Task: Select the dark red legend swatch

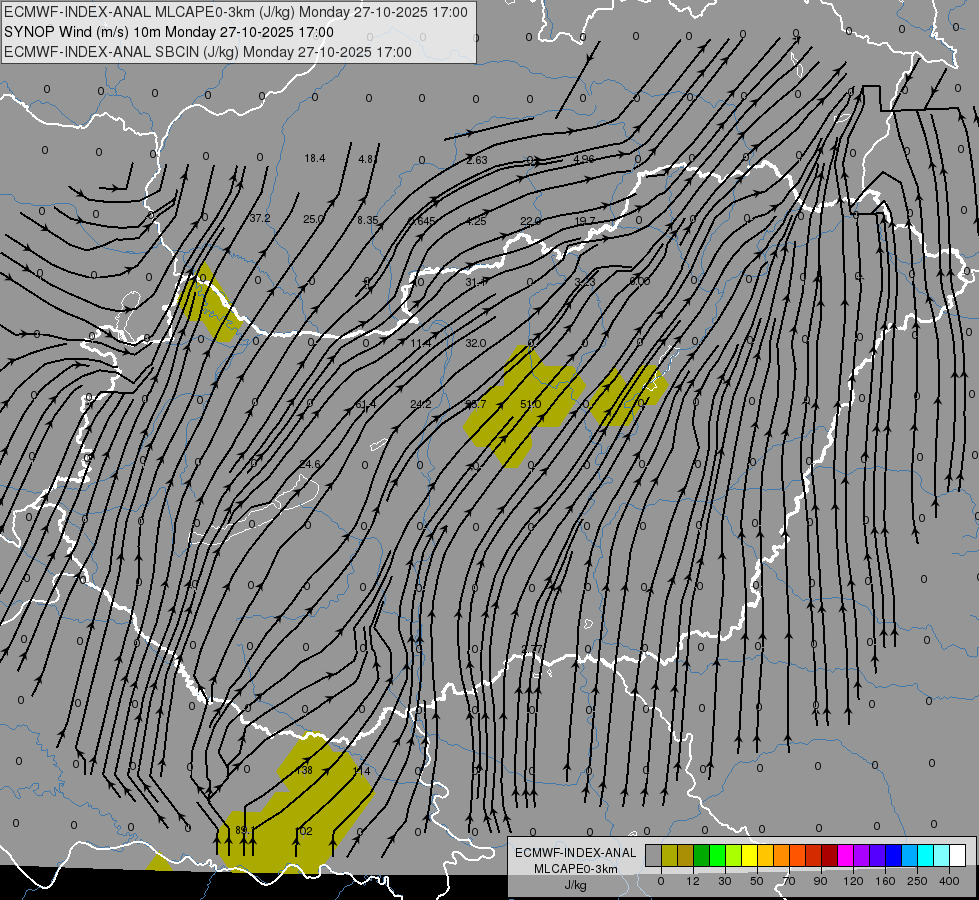Action: (x=830, y=856)
